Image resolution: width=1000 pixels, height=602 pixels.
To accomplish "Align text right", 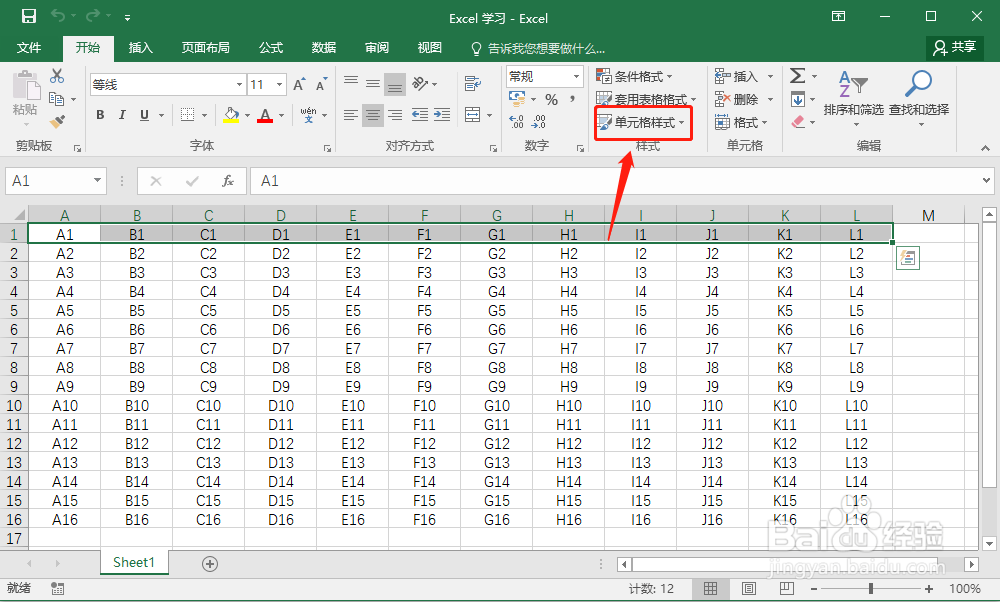I will pyautogui.click(x=395, y=115).
